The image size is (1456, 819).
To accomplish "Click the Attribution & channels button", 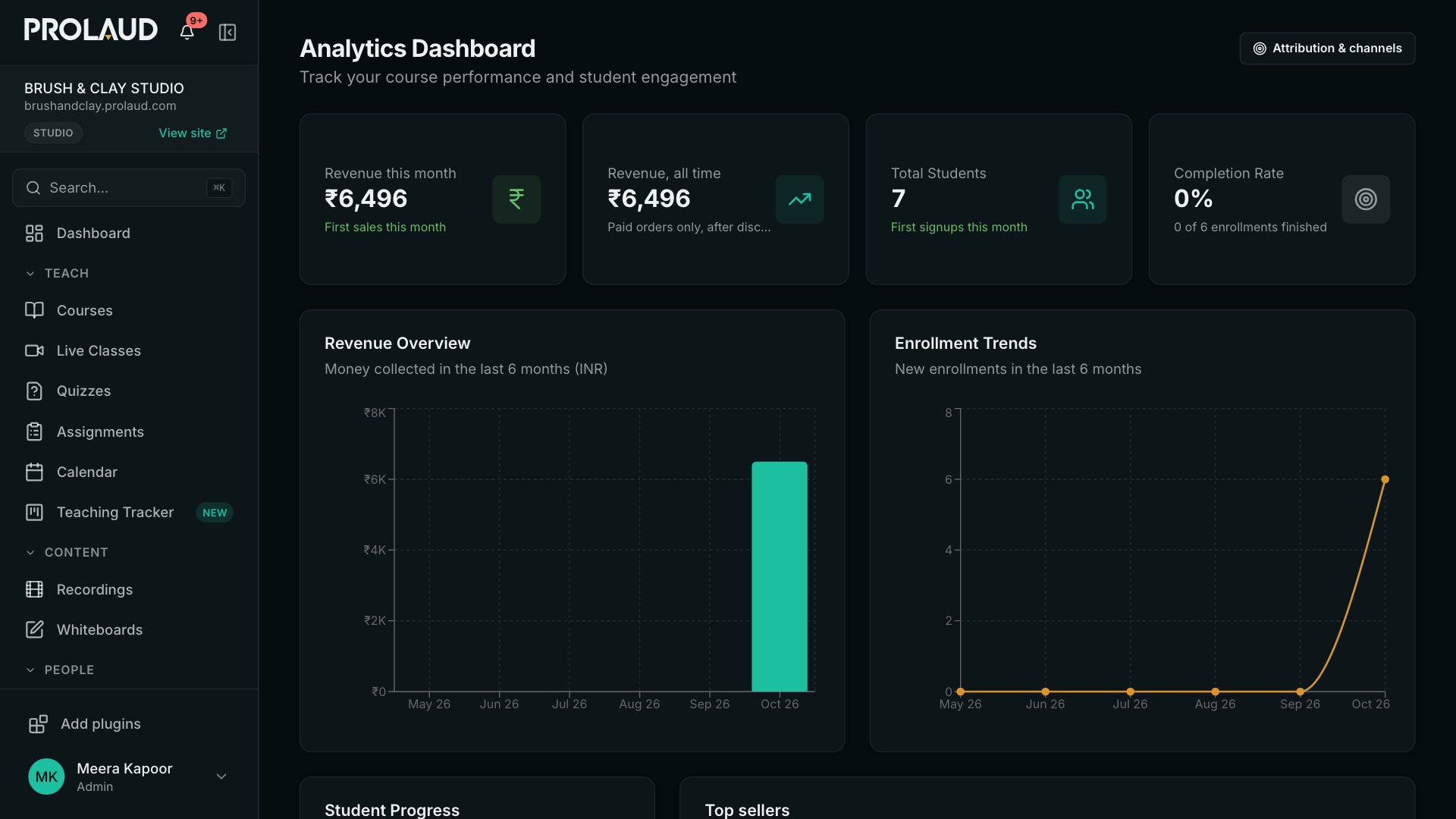I will click(x=1327, y=49).
